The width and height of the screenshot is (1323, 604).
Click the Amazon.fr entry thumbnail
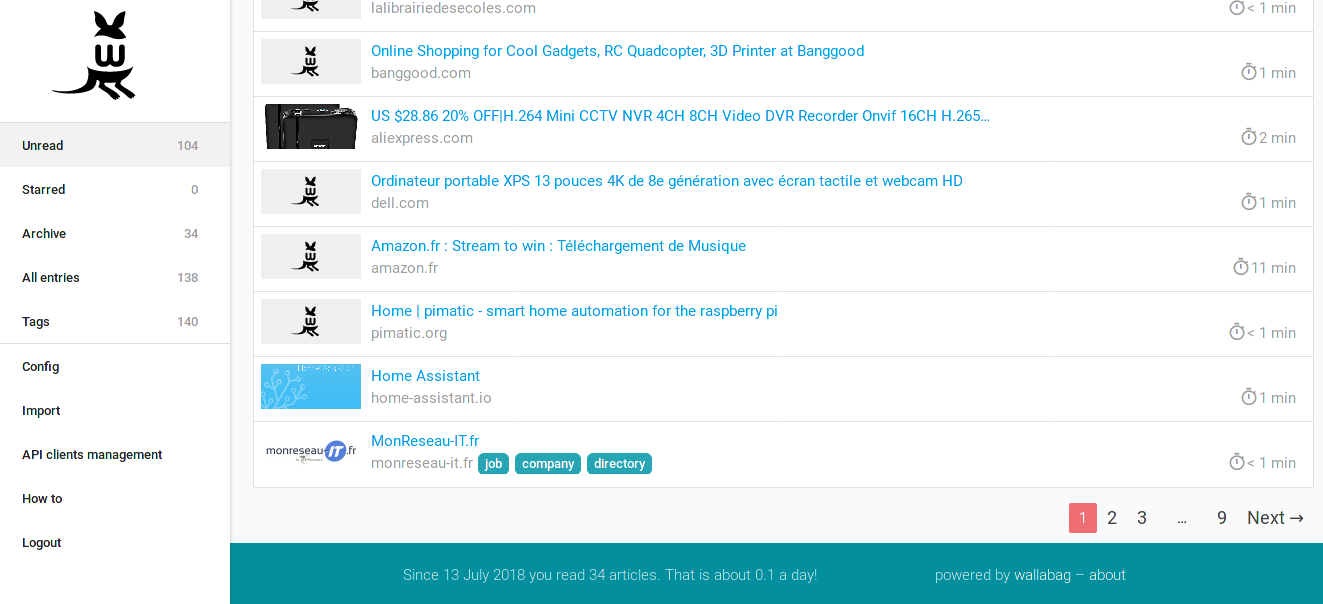311,256
